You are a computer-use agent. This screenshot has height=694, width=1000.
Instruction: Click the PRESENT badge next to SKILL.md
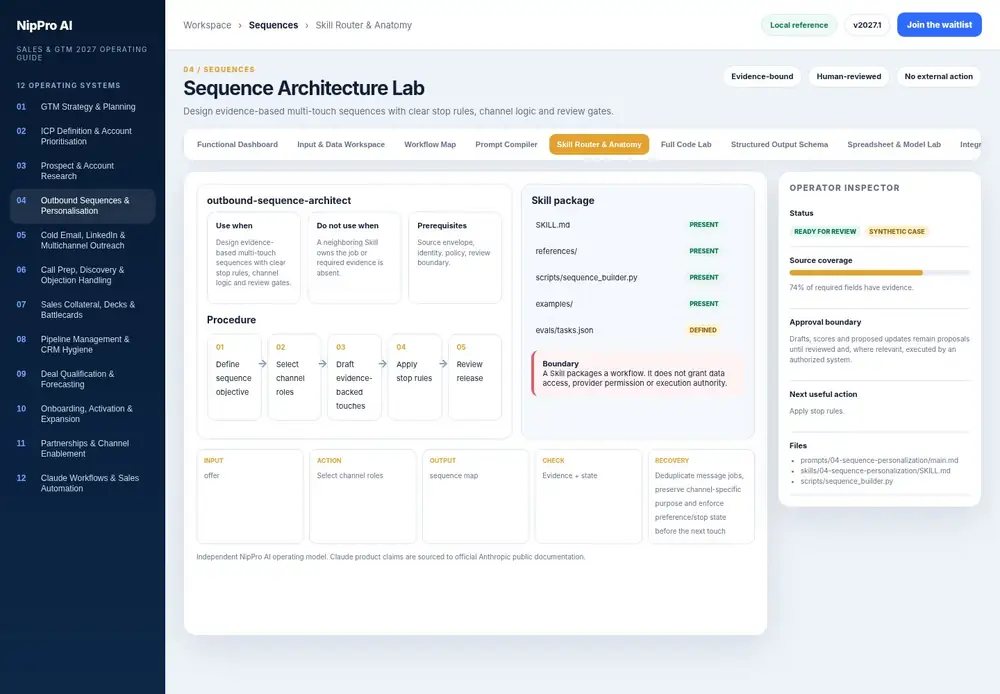coord(703,225)
